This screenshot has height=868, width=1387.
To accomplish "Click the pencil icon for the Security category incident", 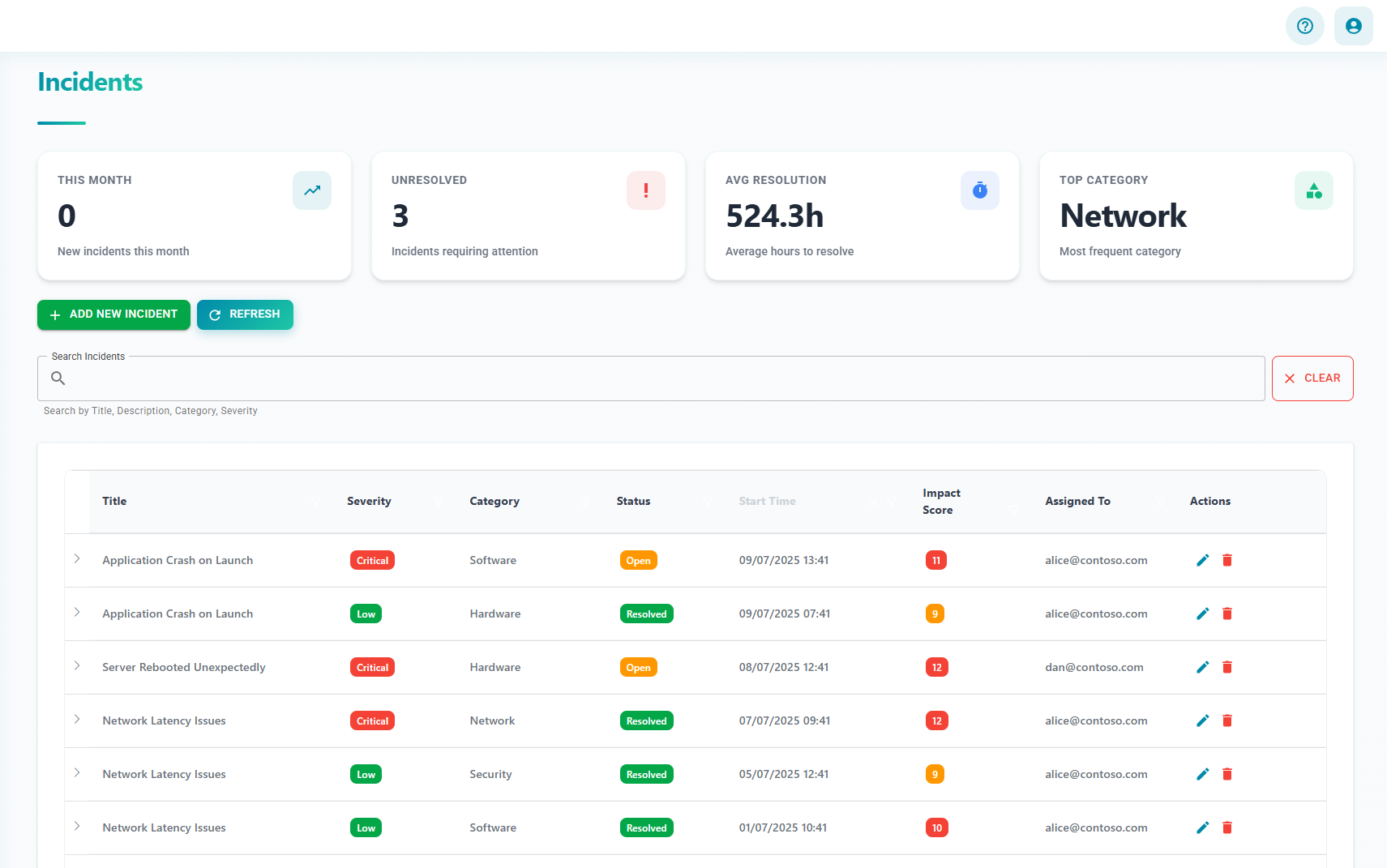I will coord(1202,774).
